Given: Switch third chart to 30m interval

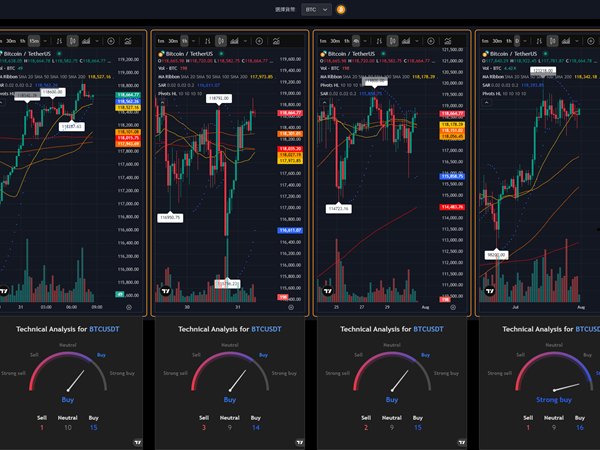Looking at the screenshot, I should (x=336, y=41).
